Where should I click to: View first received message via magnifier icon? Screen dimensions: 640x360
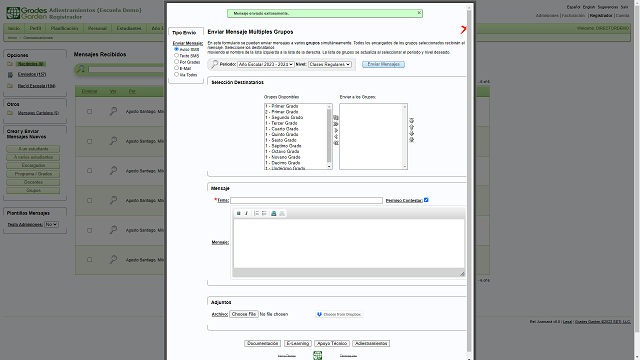tap(113, 111)
